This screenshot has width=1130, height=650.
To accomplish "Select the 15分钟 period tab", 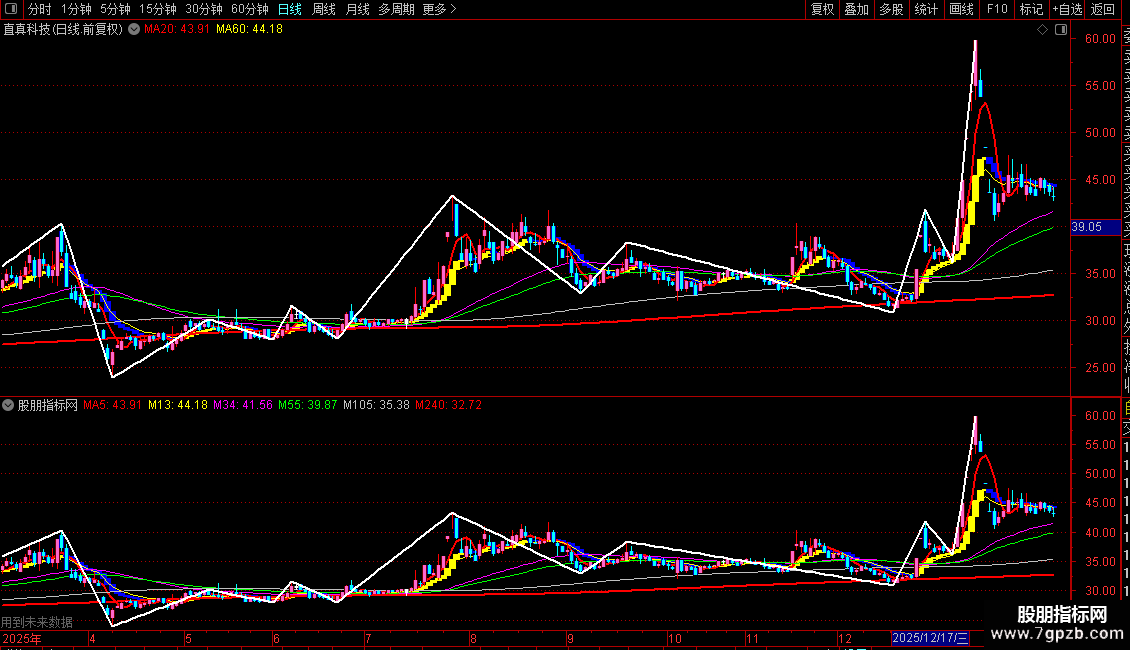I will click(158, 9).
